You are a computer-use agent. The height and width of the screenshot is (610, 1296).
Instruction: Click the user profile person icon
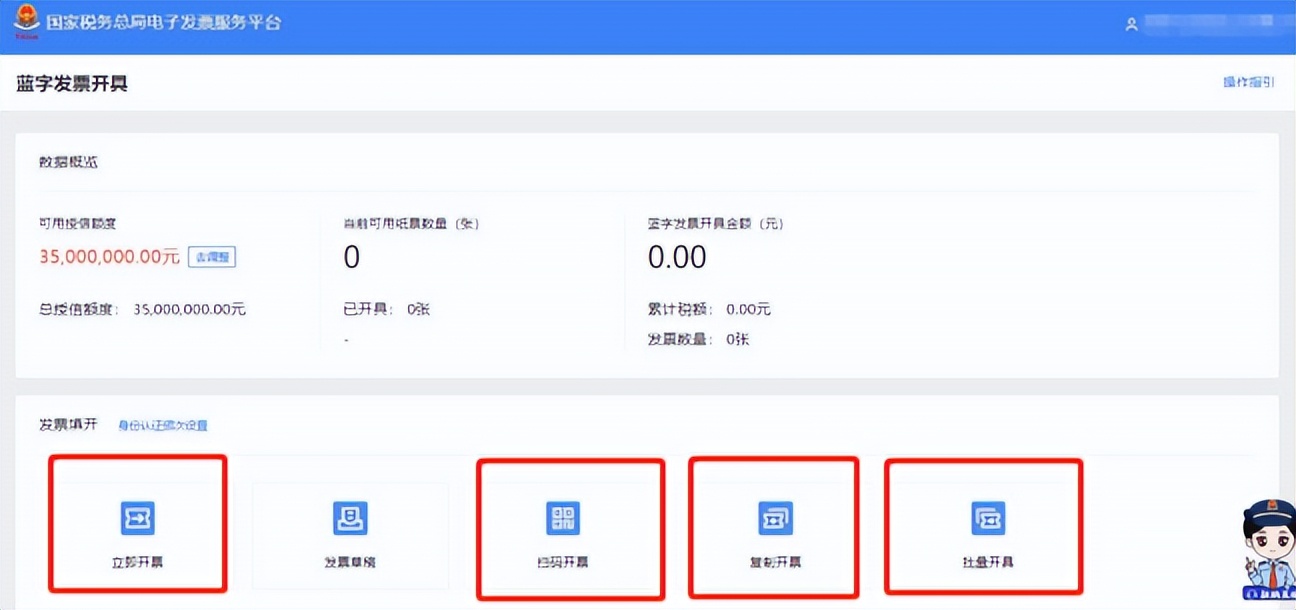[x=1131, y=23]
